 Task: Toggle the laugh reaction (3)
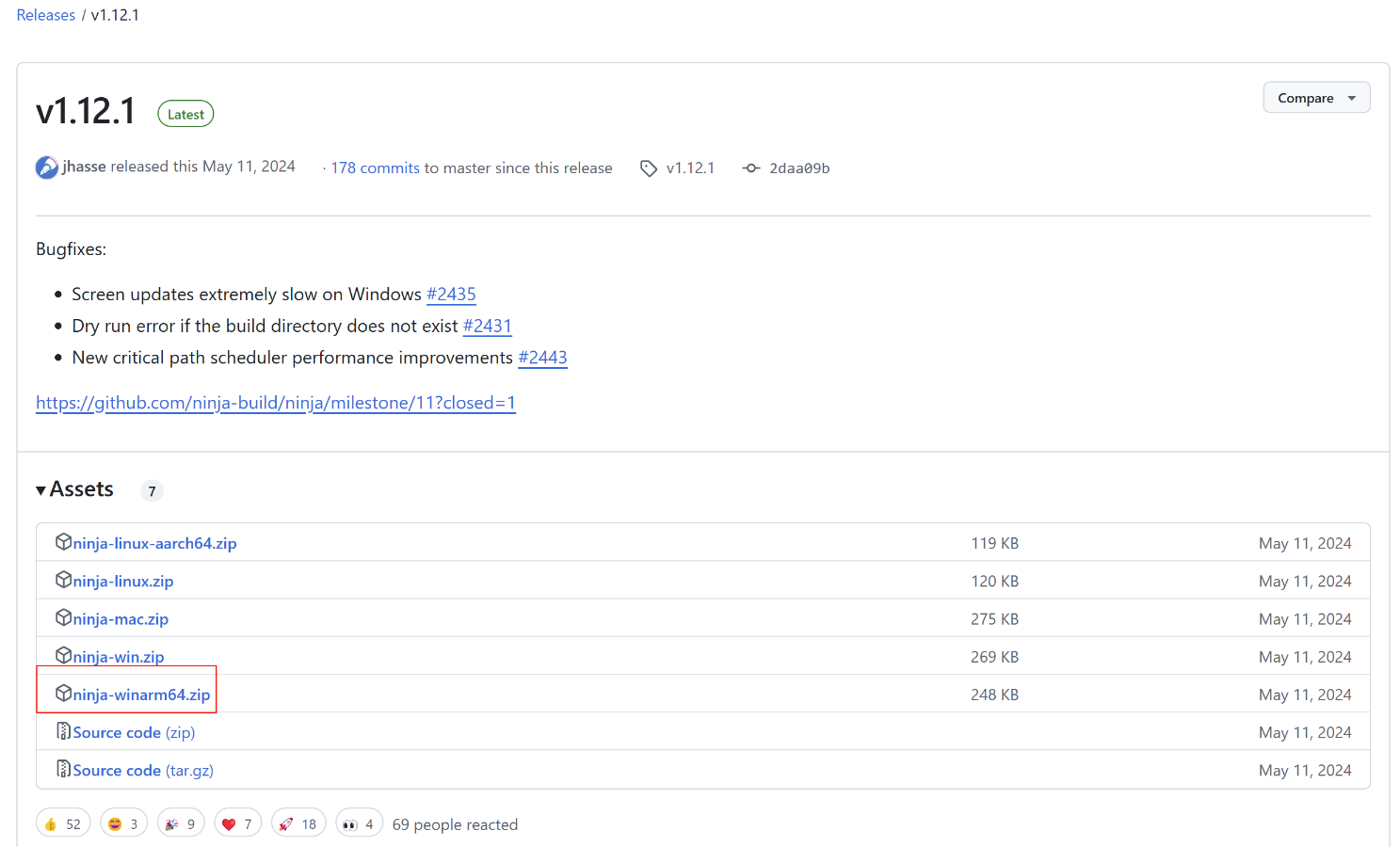pos(123,823)
